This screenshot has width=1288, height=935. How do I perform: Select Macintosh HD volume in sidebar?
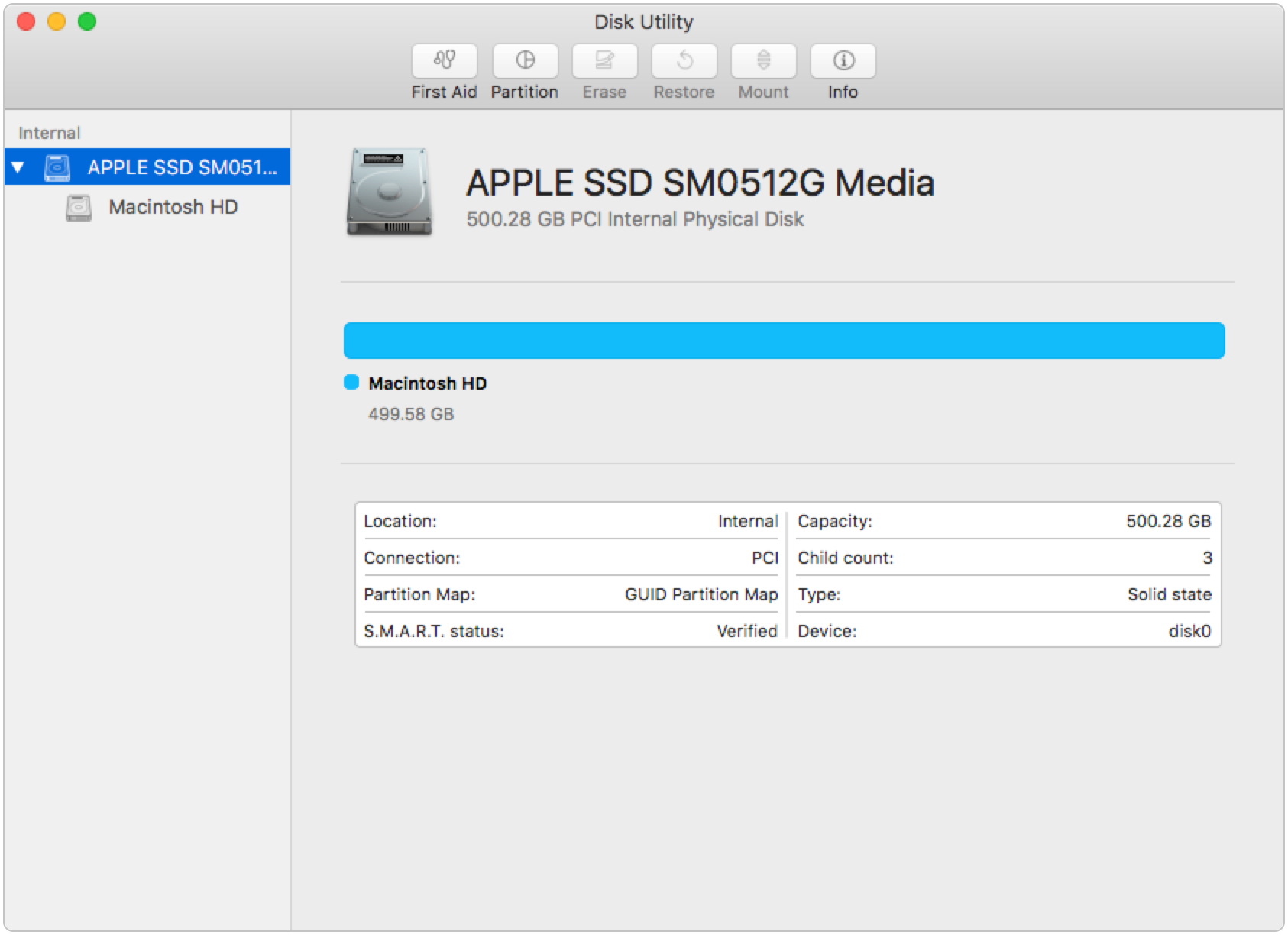tap(147, 207)
